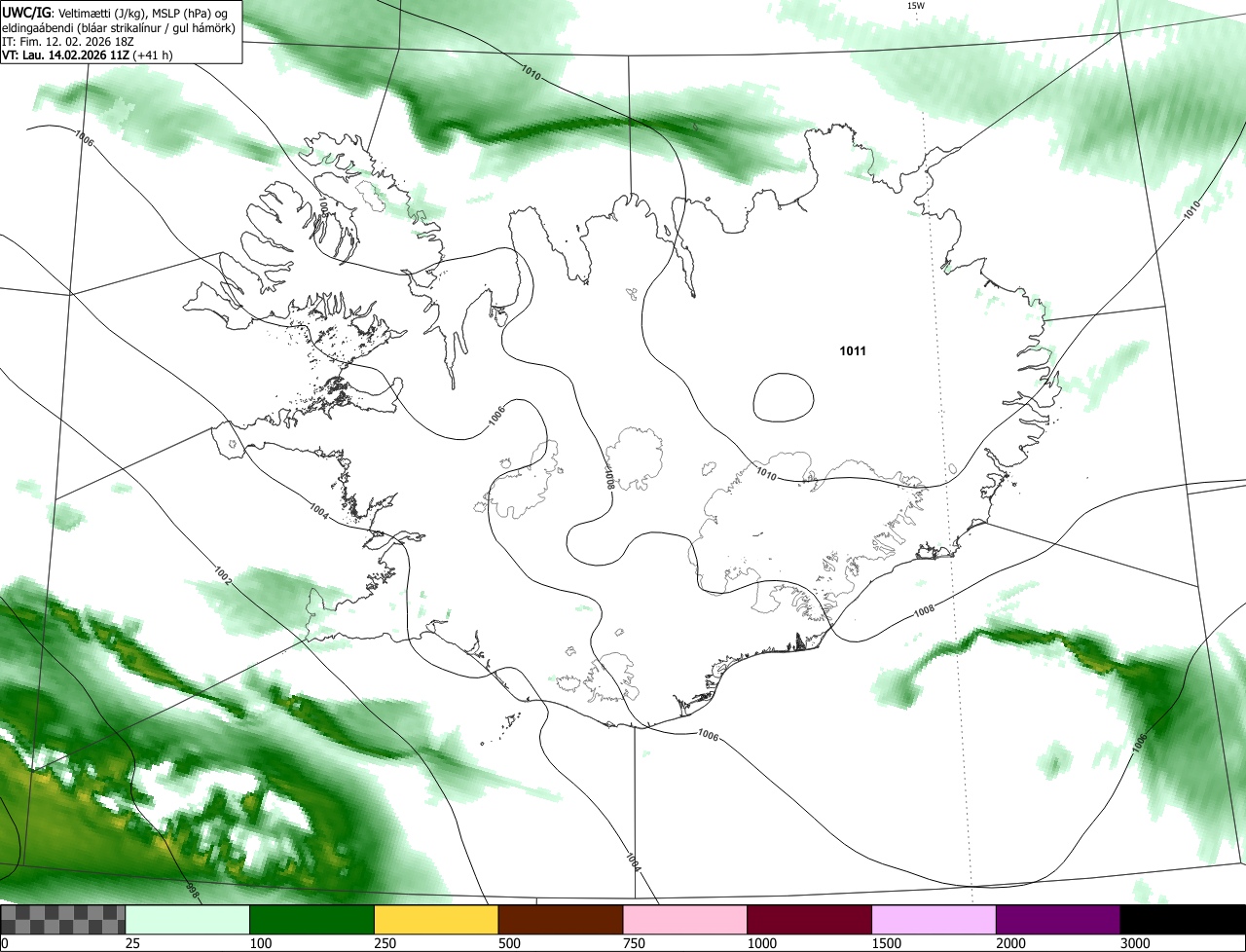Click the dark purple 2000–3000 legend swatch
Viewport: 1246px width, 952px height.
(1058, 920)
